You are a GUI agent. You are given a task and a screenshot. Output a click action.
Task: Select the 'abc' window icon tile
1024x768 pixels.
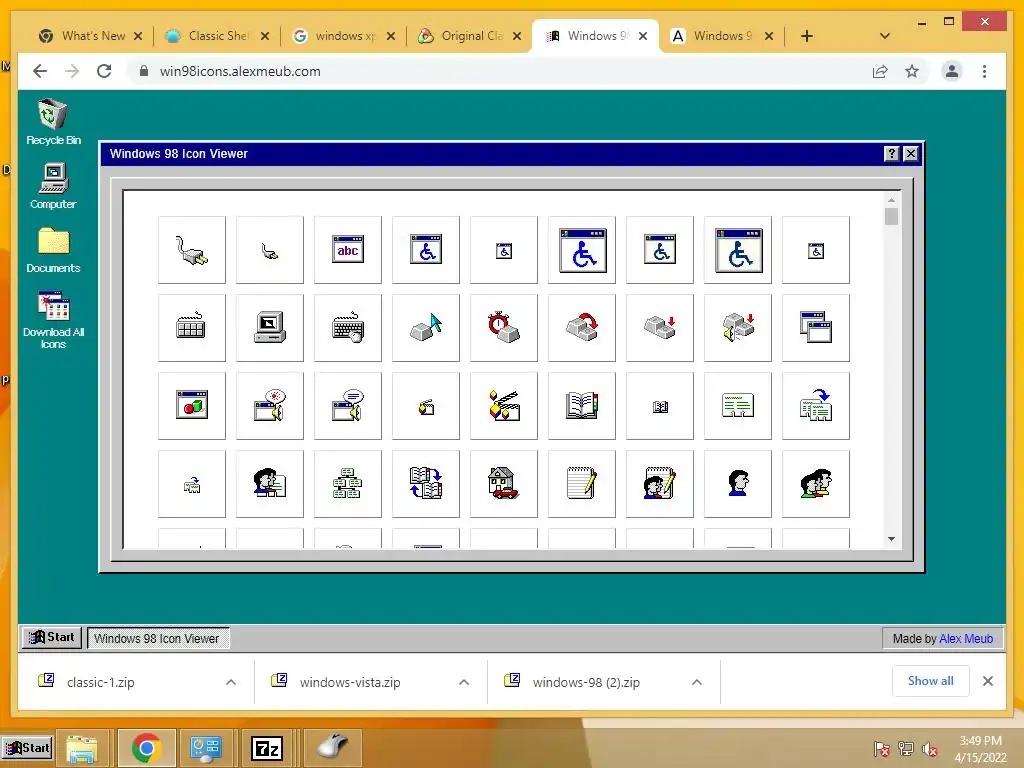click(x=347, y=250)
